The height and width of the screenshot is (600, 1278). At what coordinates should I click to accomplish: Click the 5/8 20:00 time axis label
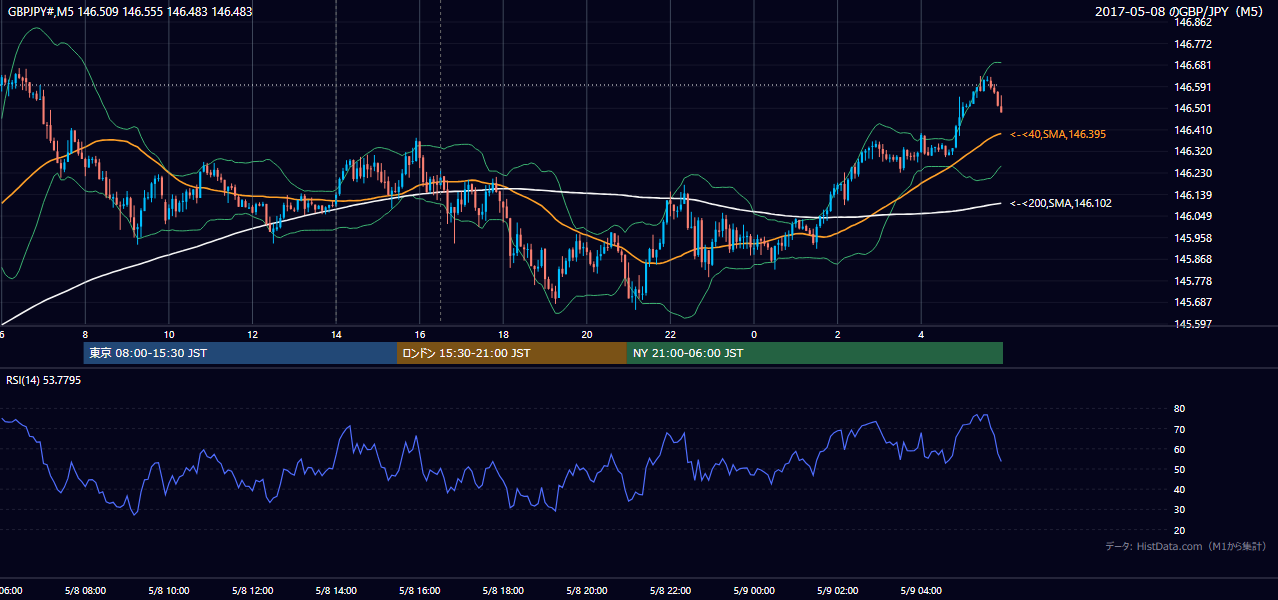click(x=587, y=591)
